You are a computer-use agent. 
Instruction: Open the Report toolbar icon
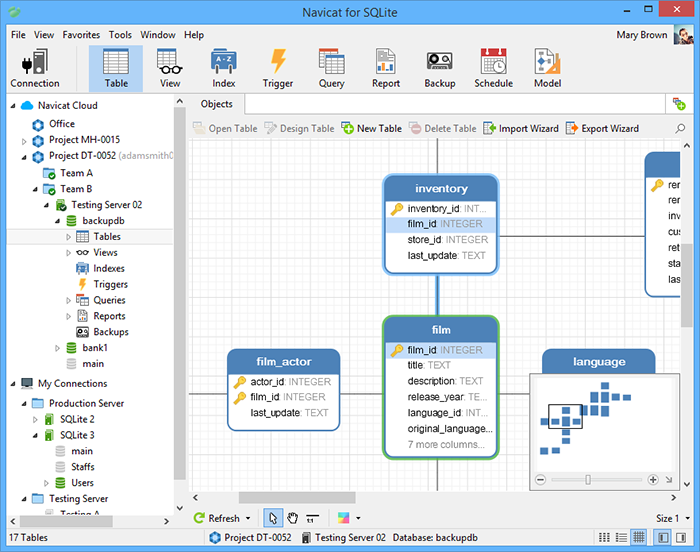(386, 68)
